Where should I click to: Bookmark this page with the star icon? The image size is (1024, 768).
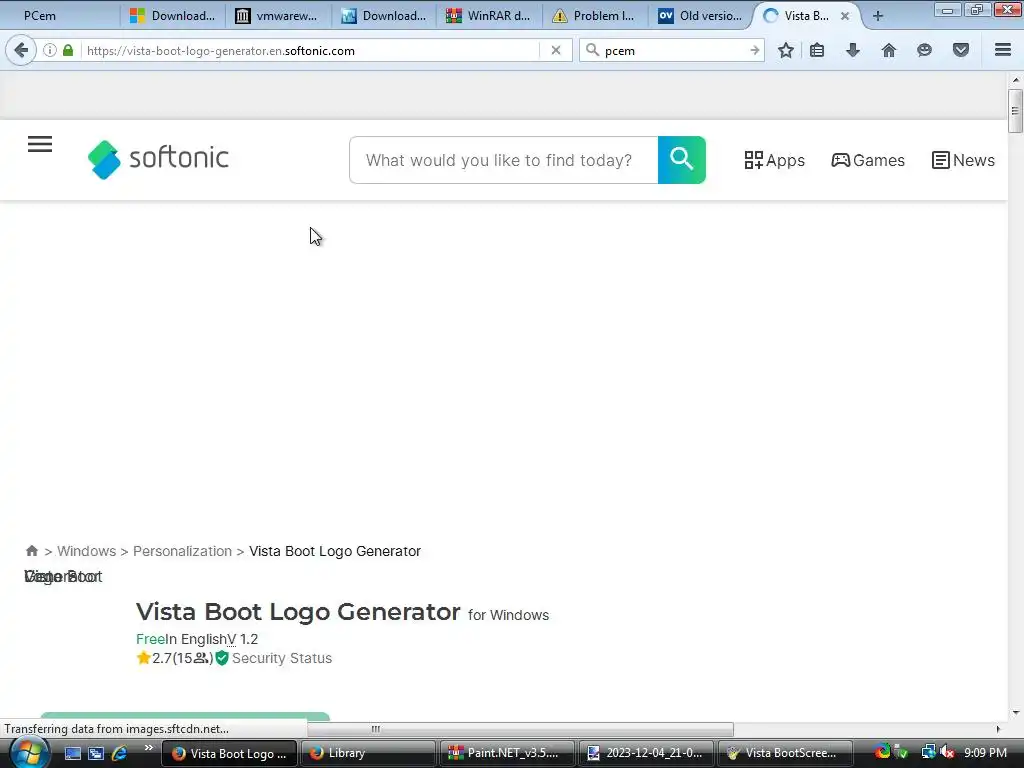[786, 50]
